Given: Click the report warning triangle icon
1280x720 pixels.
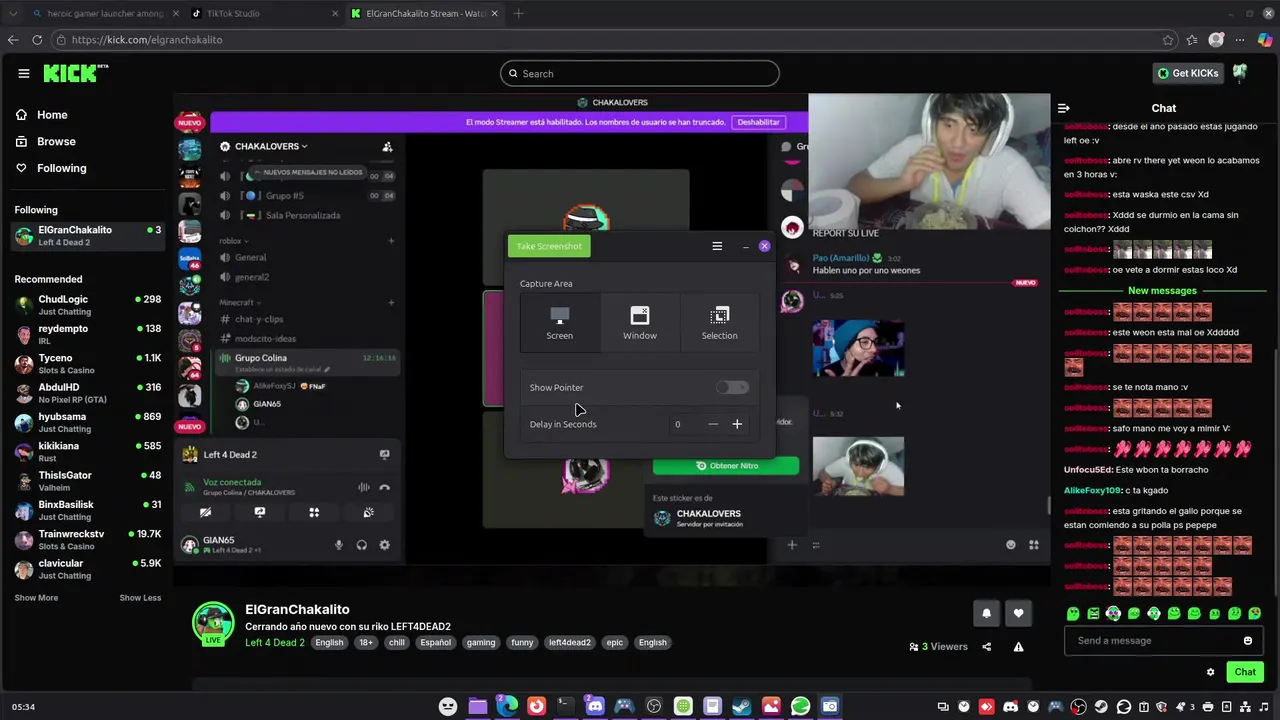Looking at the screenshot, I should click(1018, 647).
